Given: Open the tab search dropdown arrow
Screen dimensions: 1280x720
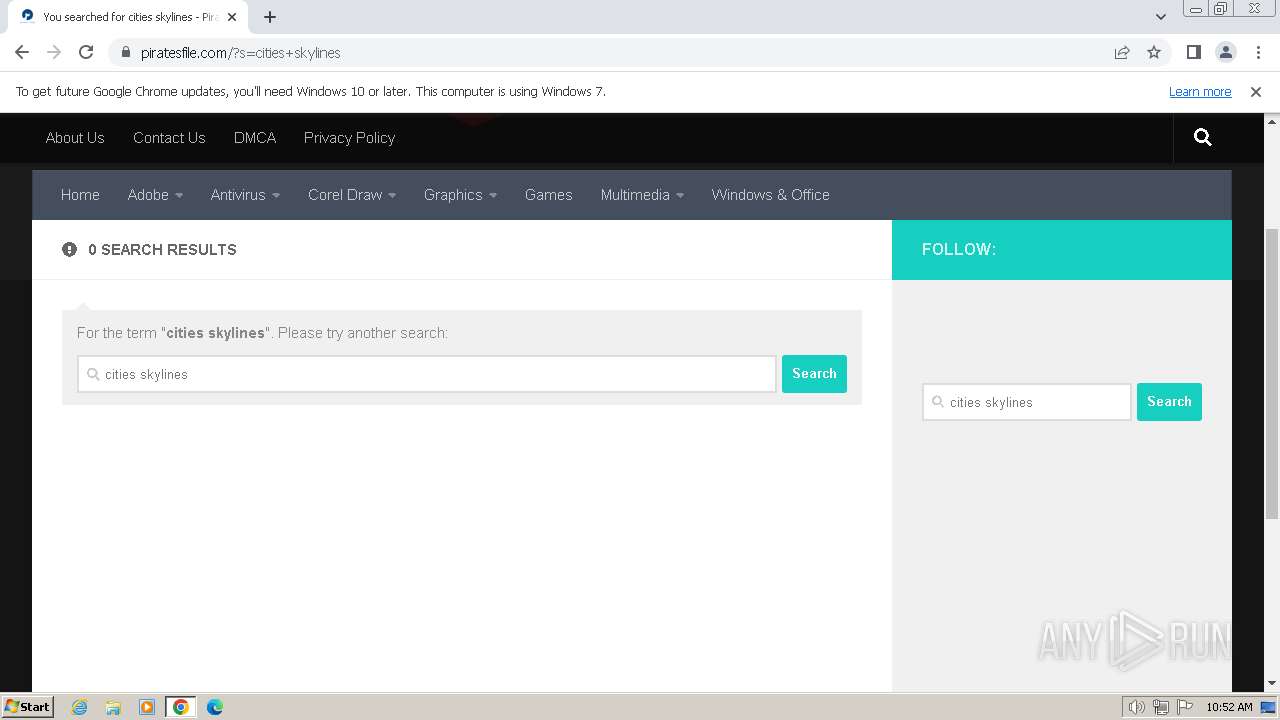Looking at the screenshot, I should click(x=1161, y=17).
